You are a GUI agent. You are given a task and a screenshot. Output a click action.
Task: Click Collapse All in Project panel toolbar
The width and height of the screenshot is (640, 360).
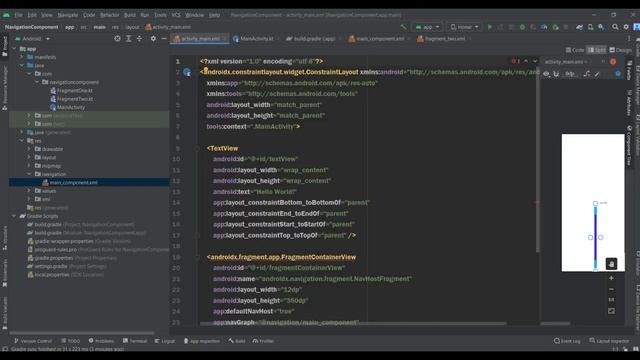(140, 38)
